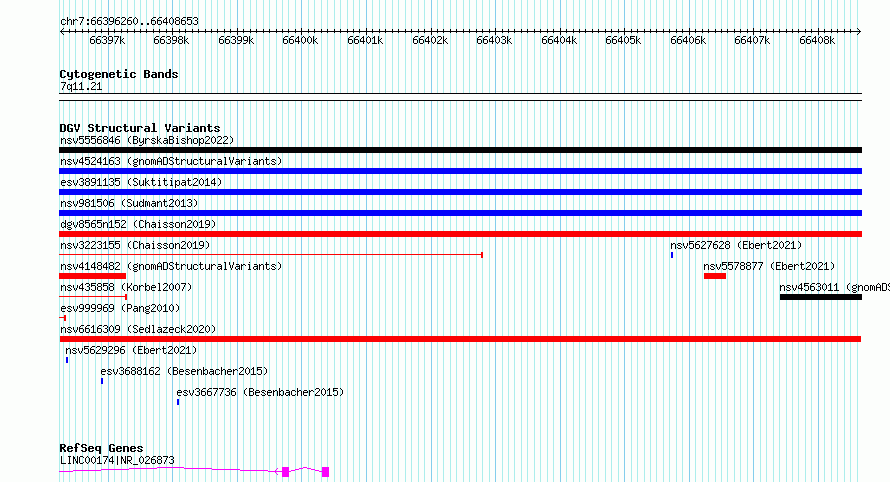
Task: Click the 7q11.21 cytogenetic band label
Action: 81,86
